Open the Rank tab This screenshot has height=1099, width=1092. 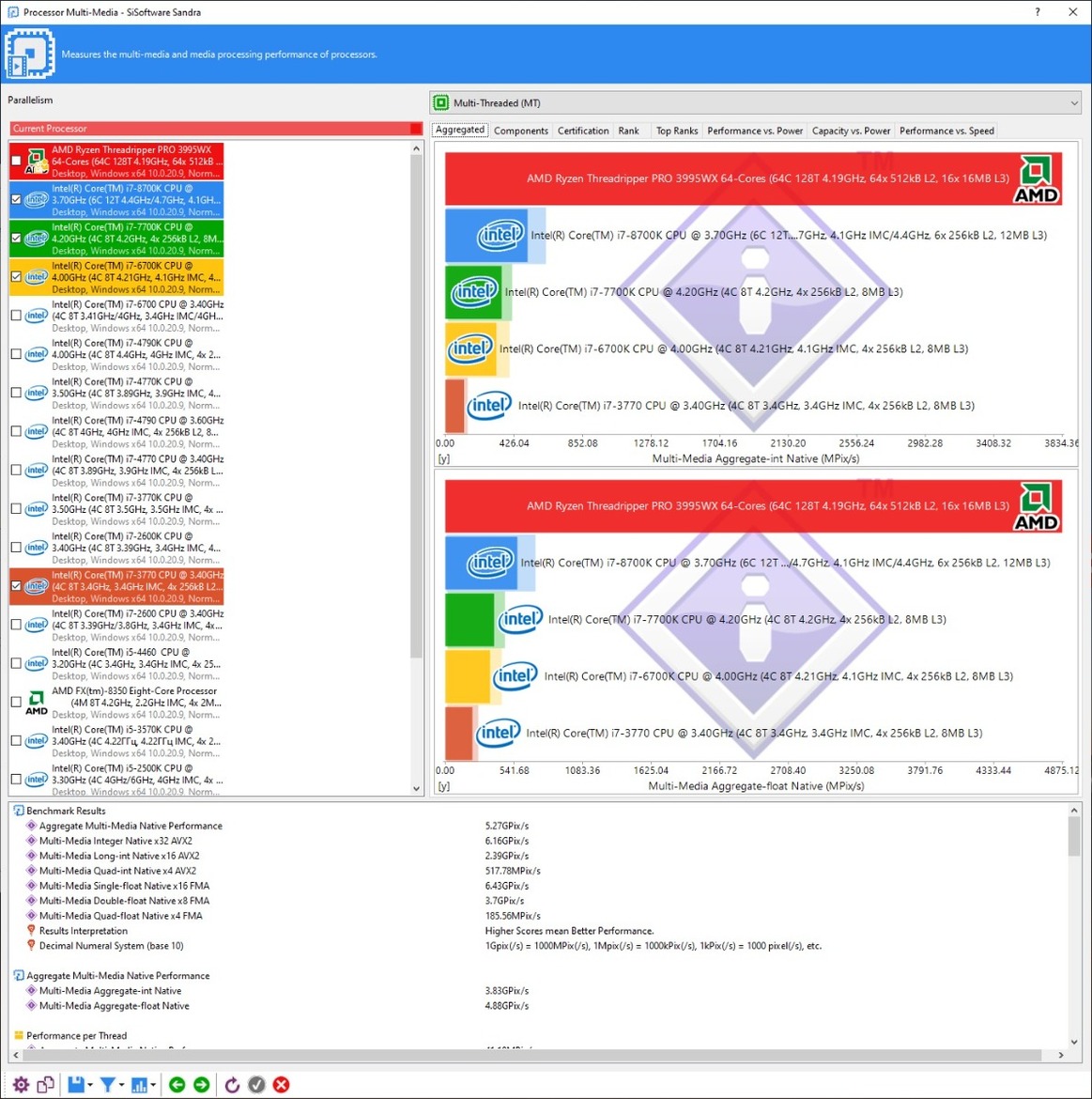tap(628, 131)
